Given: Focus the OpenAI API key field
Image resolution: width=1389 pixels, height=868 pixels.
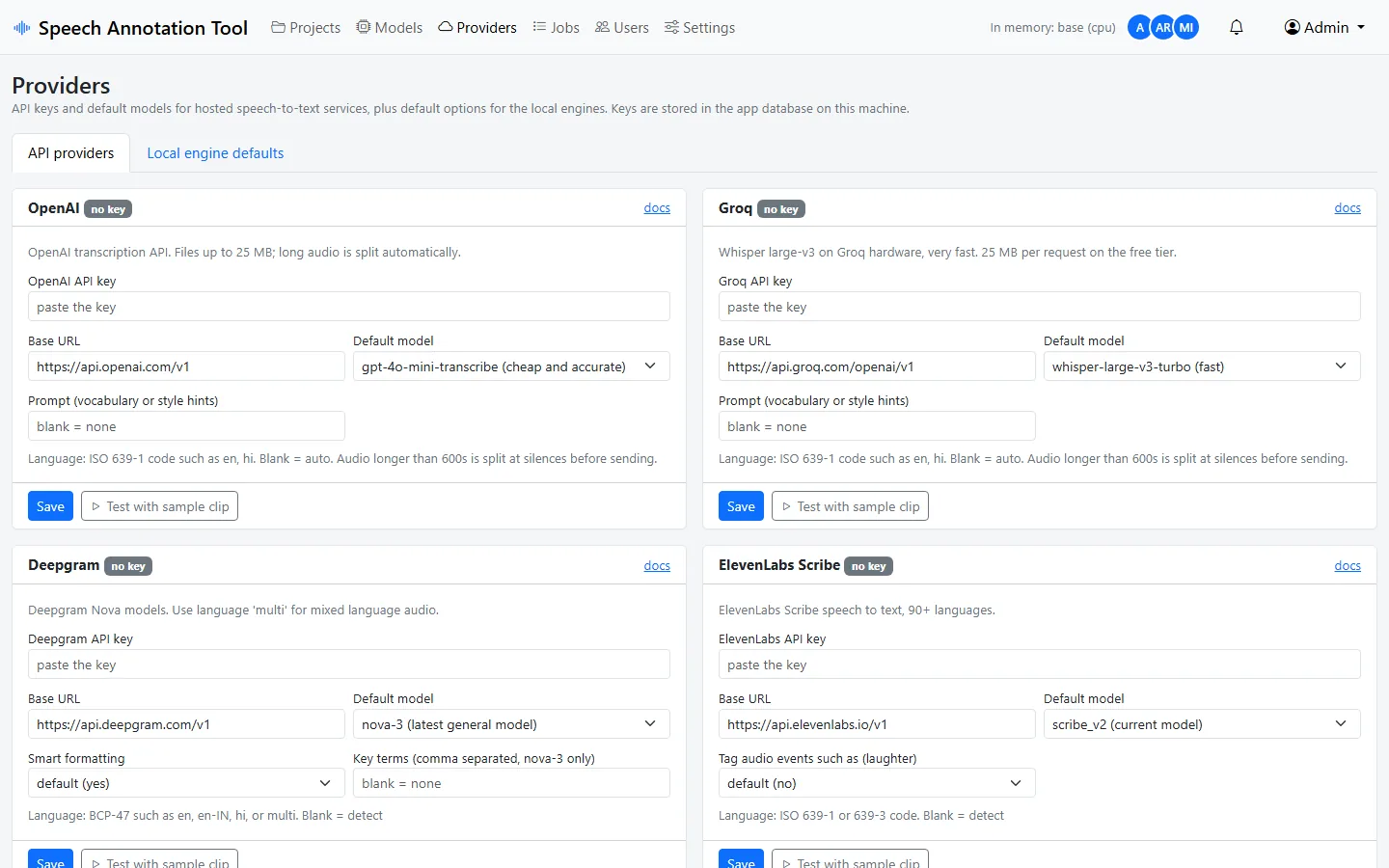Looking at the screenshot, I should 349,307.
